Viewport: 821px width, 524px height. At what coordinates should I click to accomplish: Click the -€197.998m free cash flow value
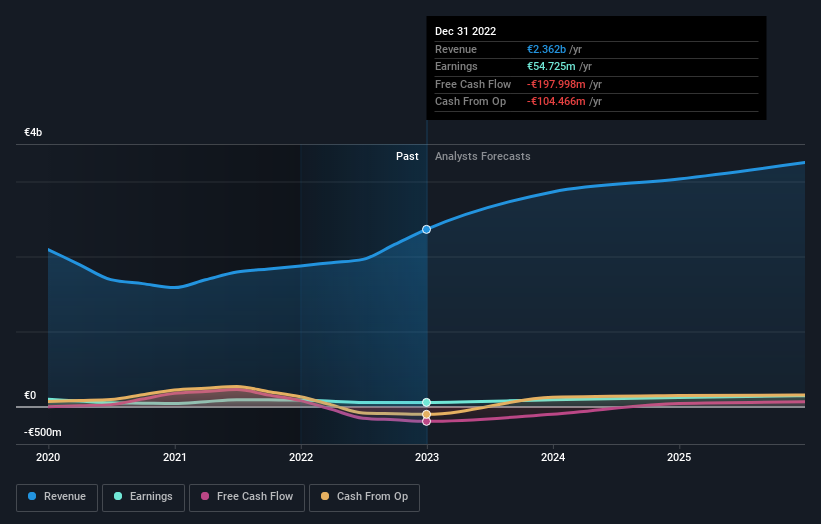(556, 84)
